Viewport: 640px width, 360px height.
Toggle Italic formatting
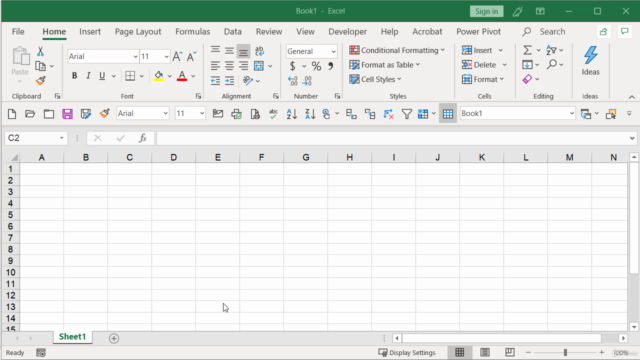88,76
